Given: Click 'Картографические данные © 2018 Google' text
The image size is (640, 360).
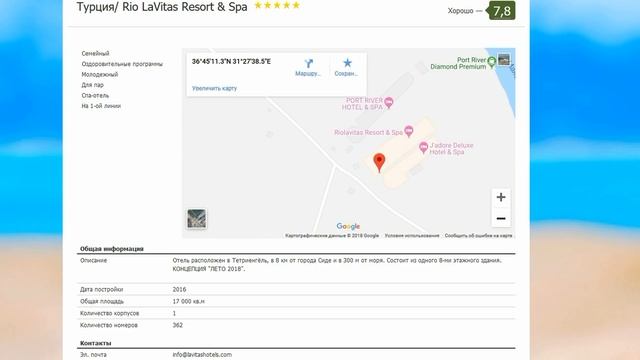Looking at the screenshot, I should [x=332, y=236].
